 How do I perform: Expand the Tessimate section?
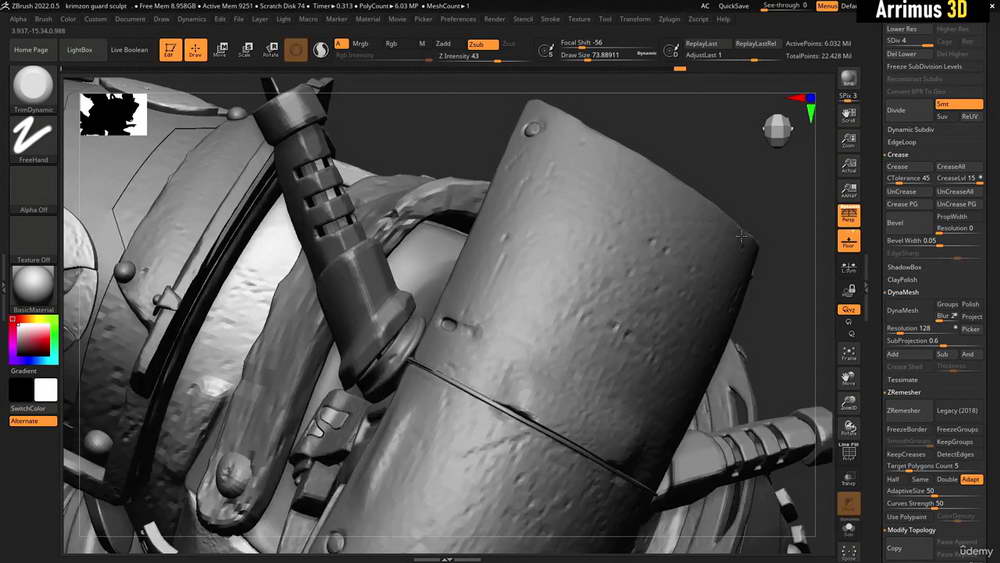(x=902, y=379)
